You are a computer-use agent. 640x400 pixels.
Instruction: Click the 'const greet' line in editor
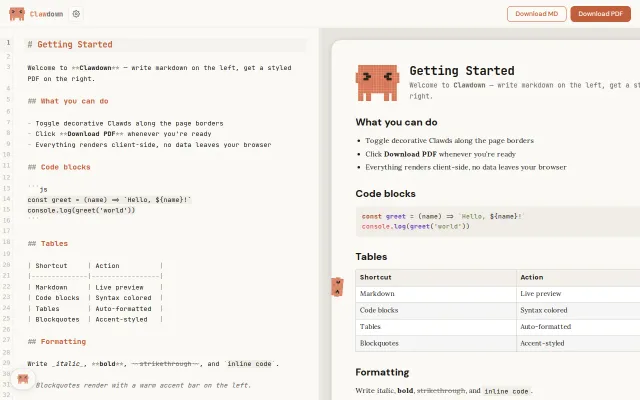click(x=109, y=200)
